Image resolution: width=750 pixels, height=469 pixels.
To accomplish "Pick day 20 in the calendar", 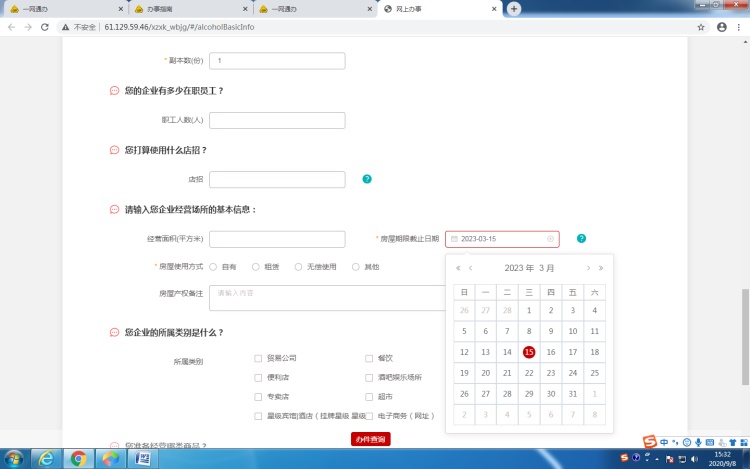I will click(486, 373).
